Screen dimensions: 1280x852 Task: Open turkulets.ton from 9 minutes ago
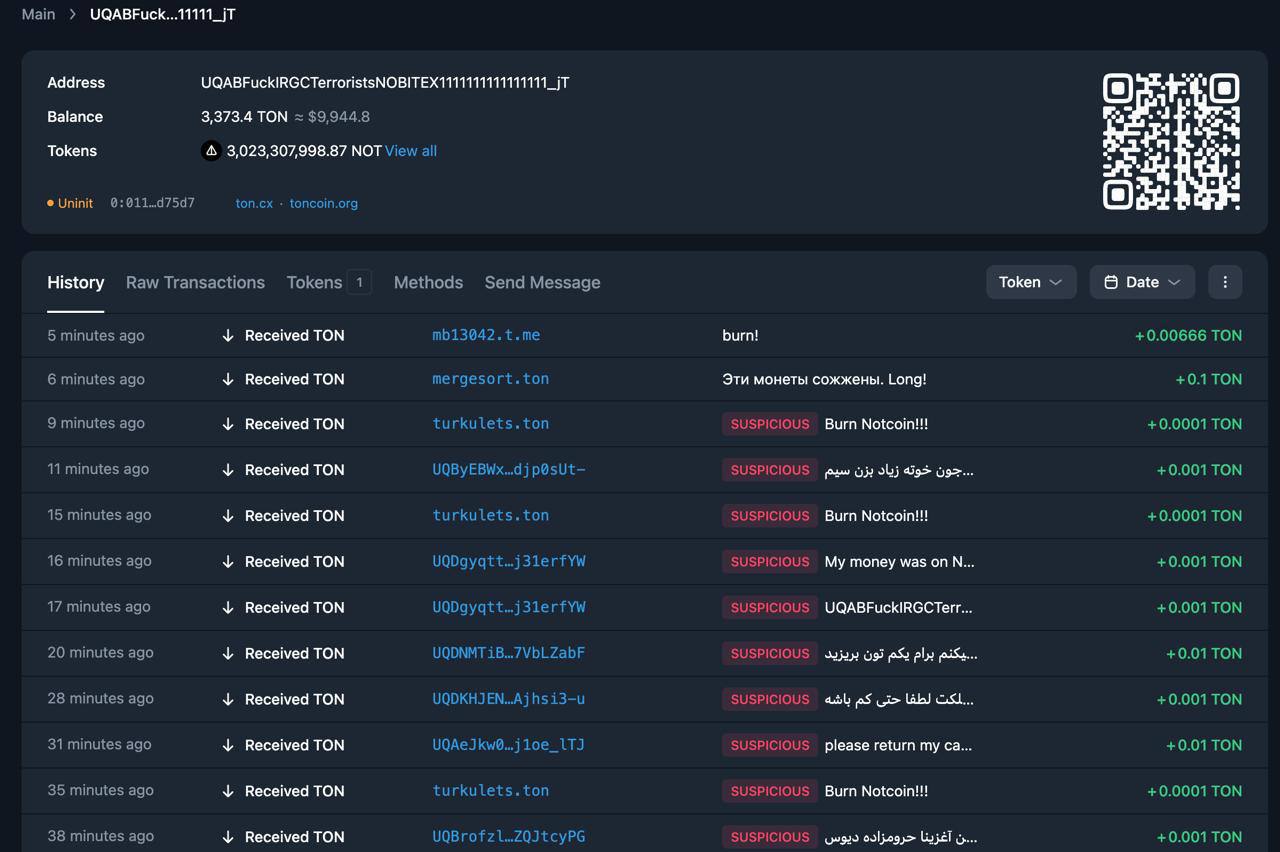click(490, 424)
